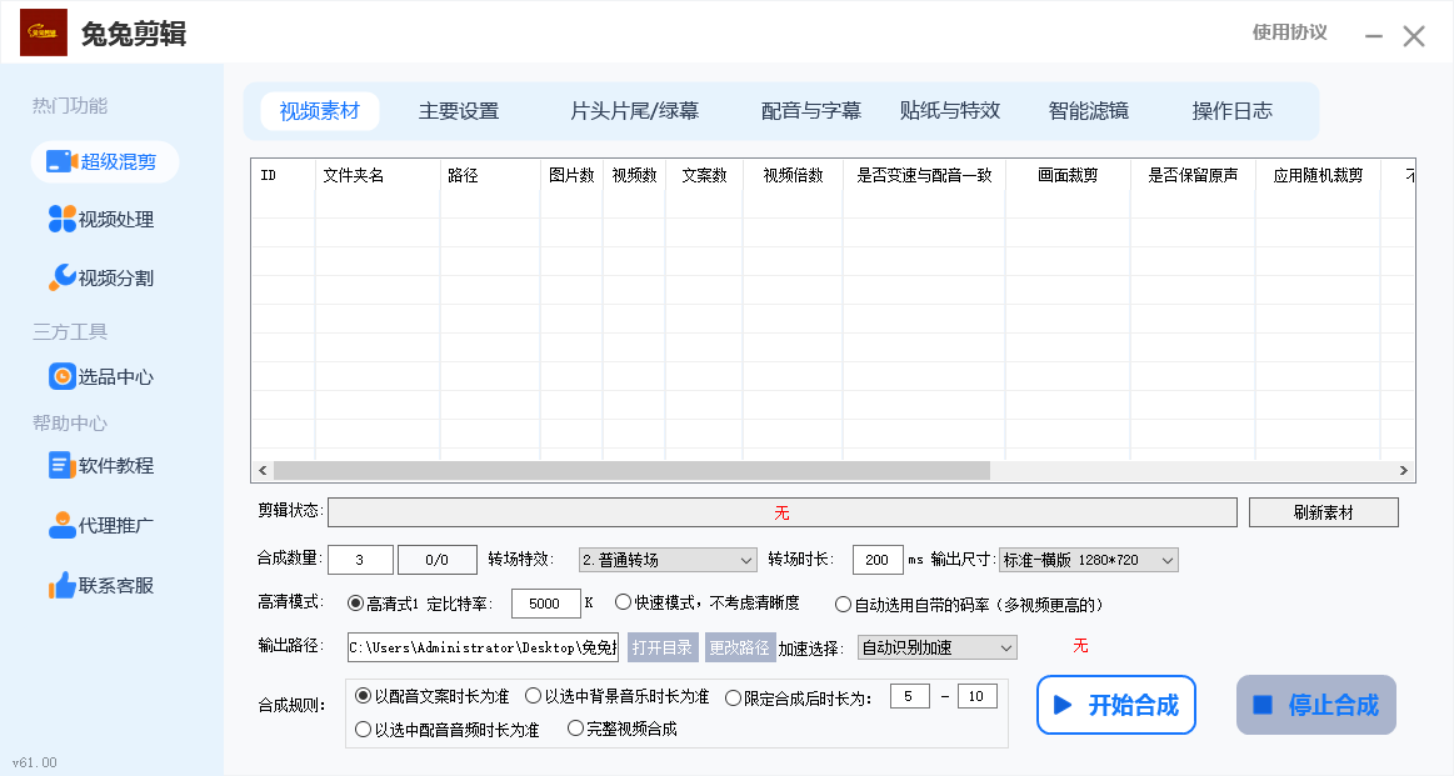
Task: Choose 完整视频合成 rule
Action: [x=575, y=729]
